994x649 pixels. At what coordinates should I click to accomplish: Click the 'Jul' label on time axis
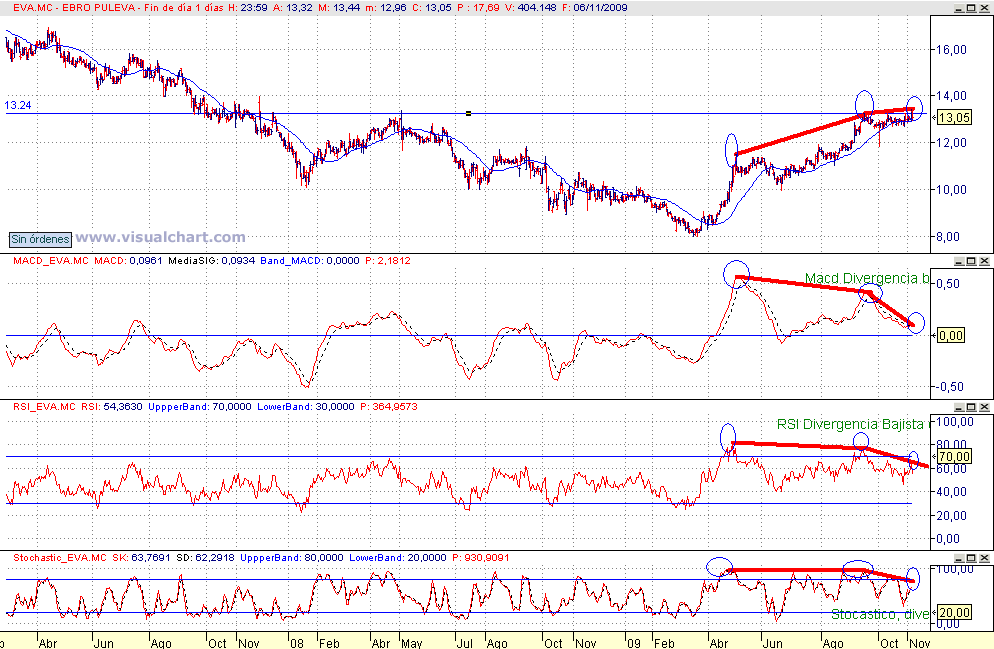(x=465, y=643)
